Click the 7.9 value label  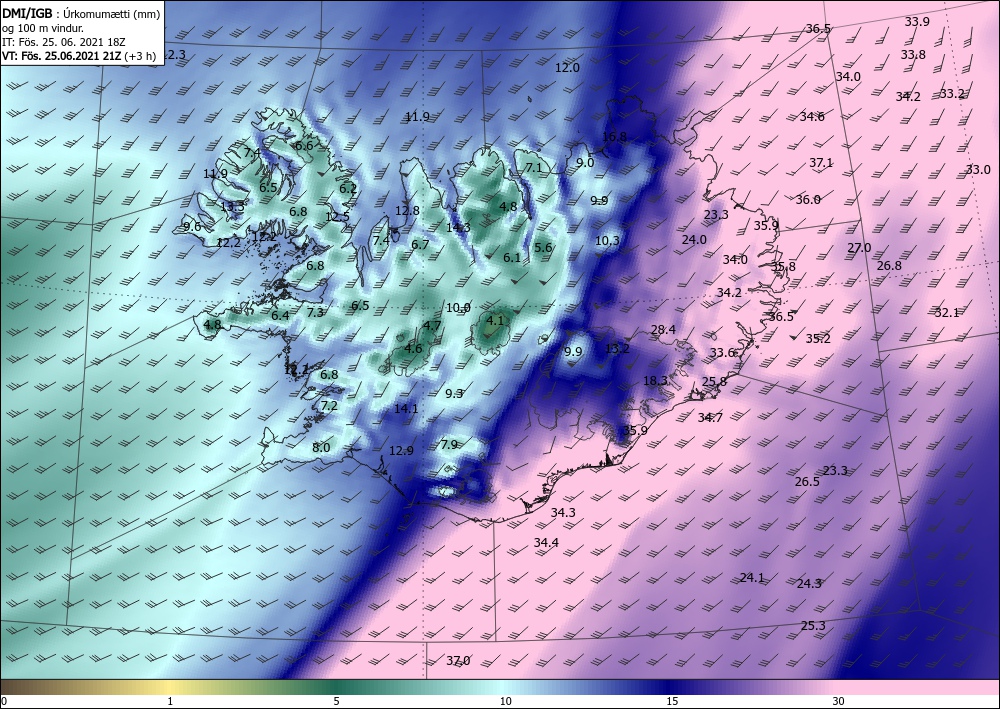[x=449, y=445]
